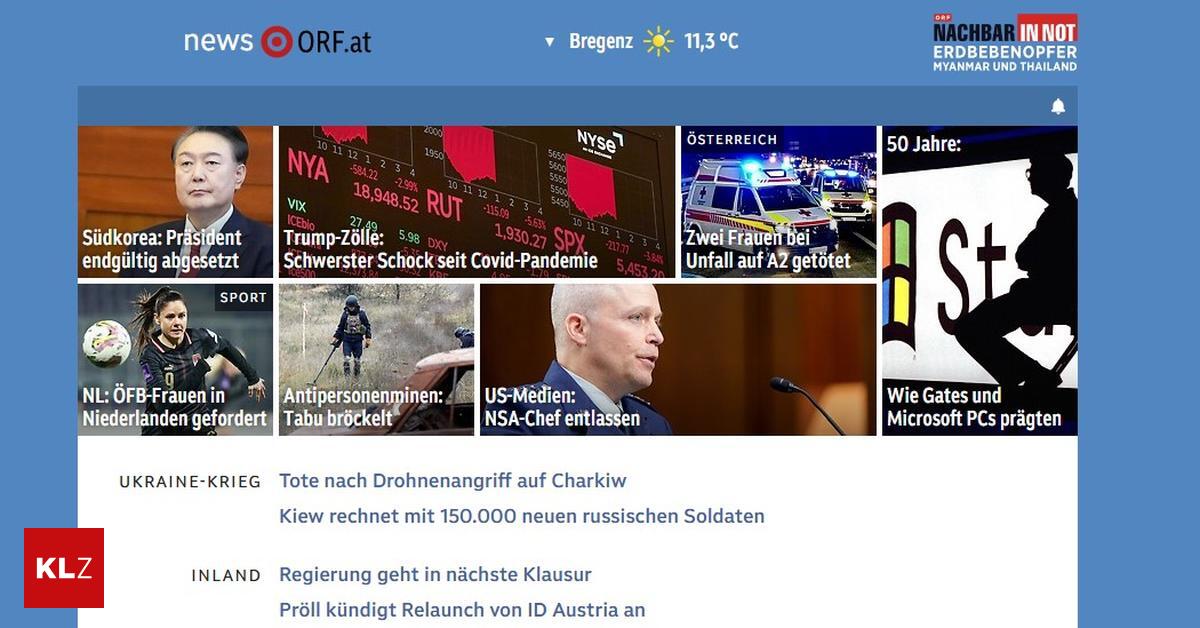Open A2 accident Österreich story
1200x628 pixels.
coord(778,202)
